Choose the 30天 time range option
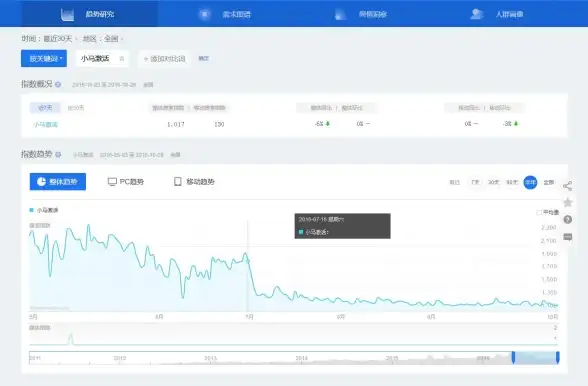 point(494,182)
